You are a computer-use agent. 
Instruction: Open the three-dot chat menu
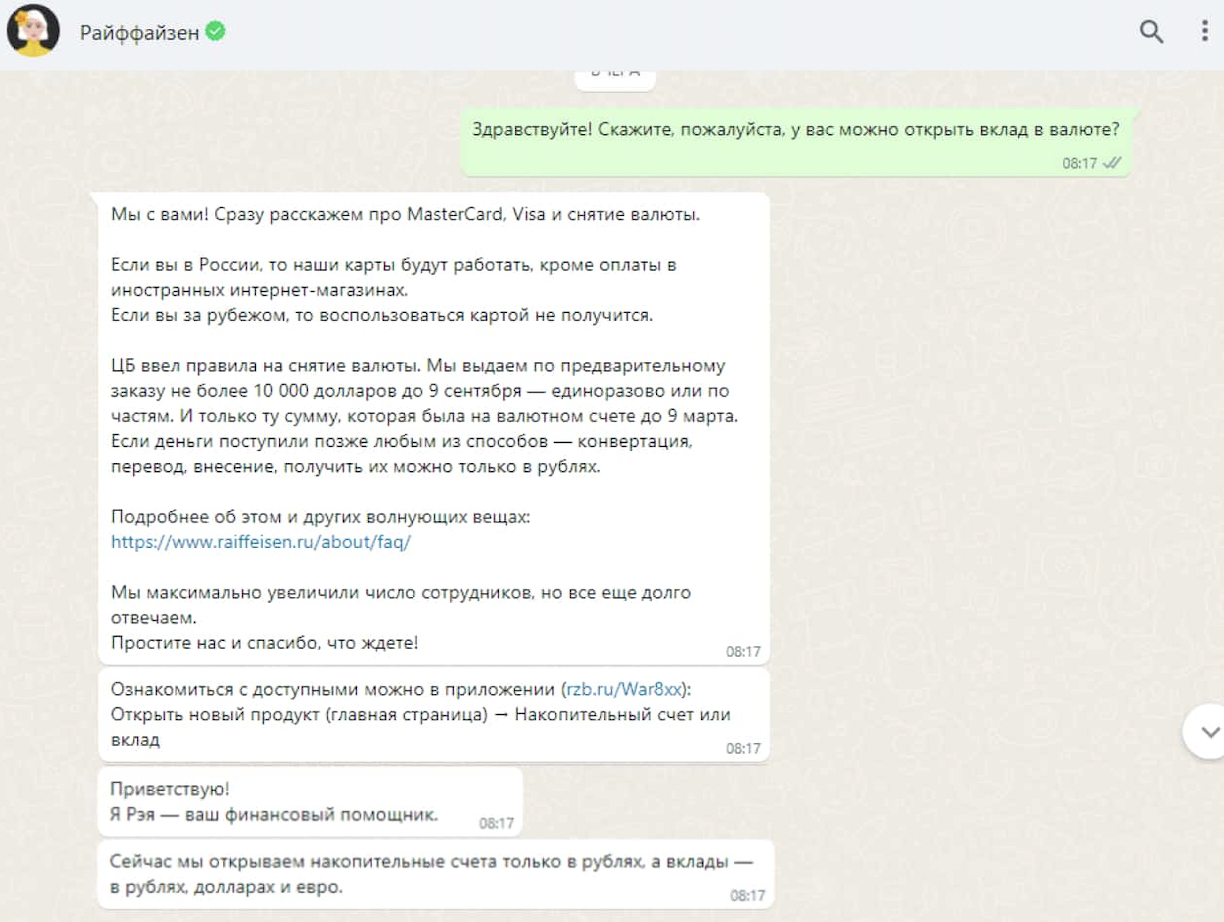(1204, 31)
